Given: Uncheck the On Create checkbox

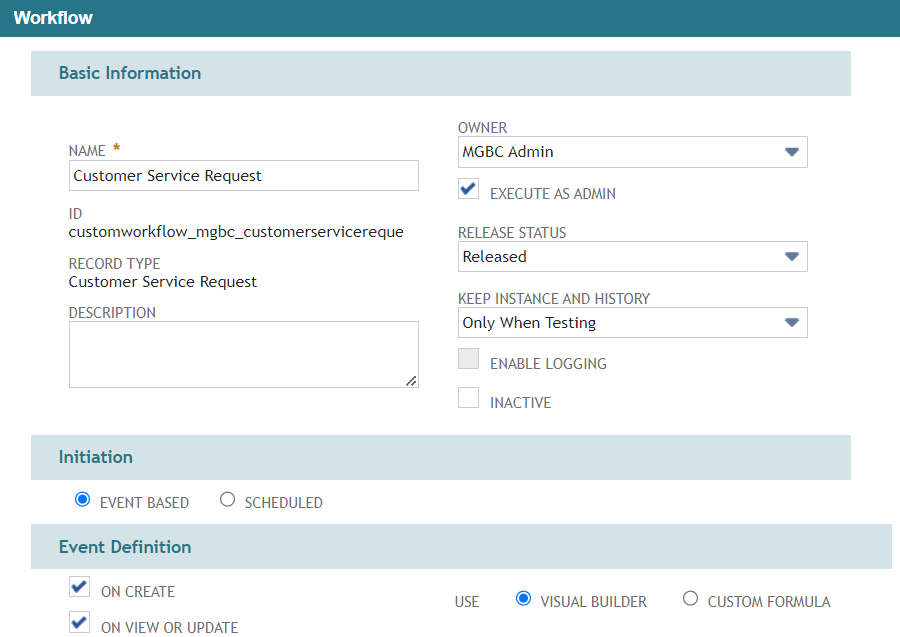Looking at the screenshot, I should 79,587.
